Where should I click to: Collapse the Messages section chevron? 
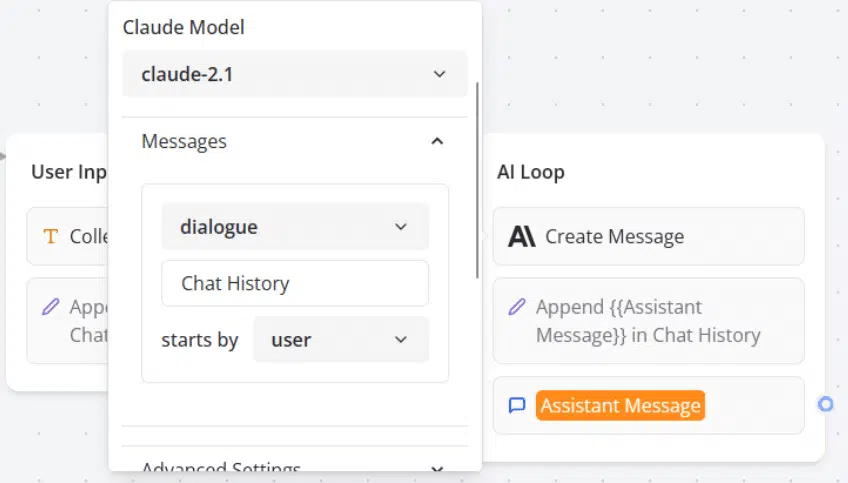click(x=437, y=141)
